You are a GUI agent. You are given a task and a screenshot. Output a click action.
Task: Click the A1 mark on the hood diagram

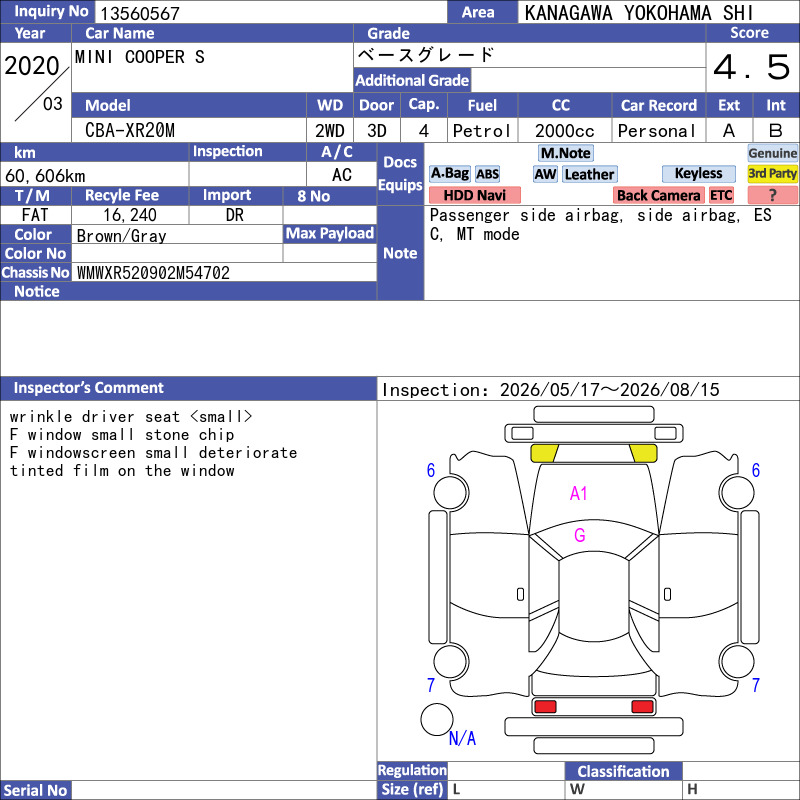[x=578, y=493]
